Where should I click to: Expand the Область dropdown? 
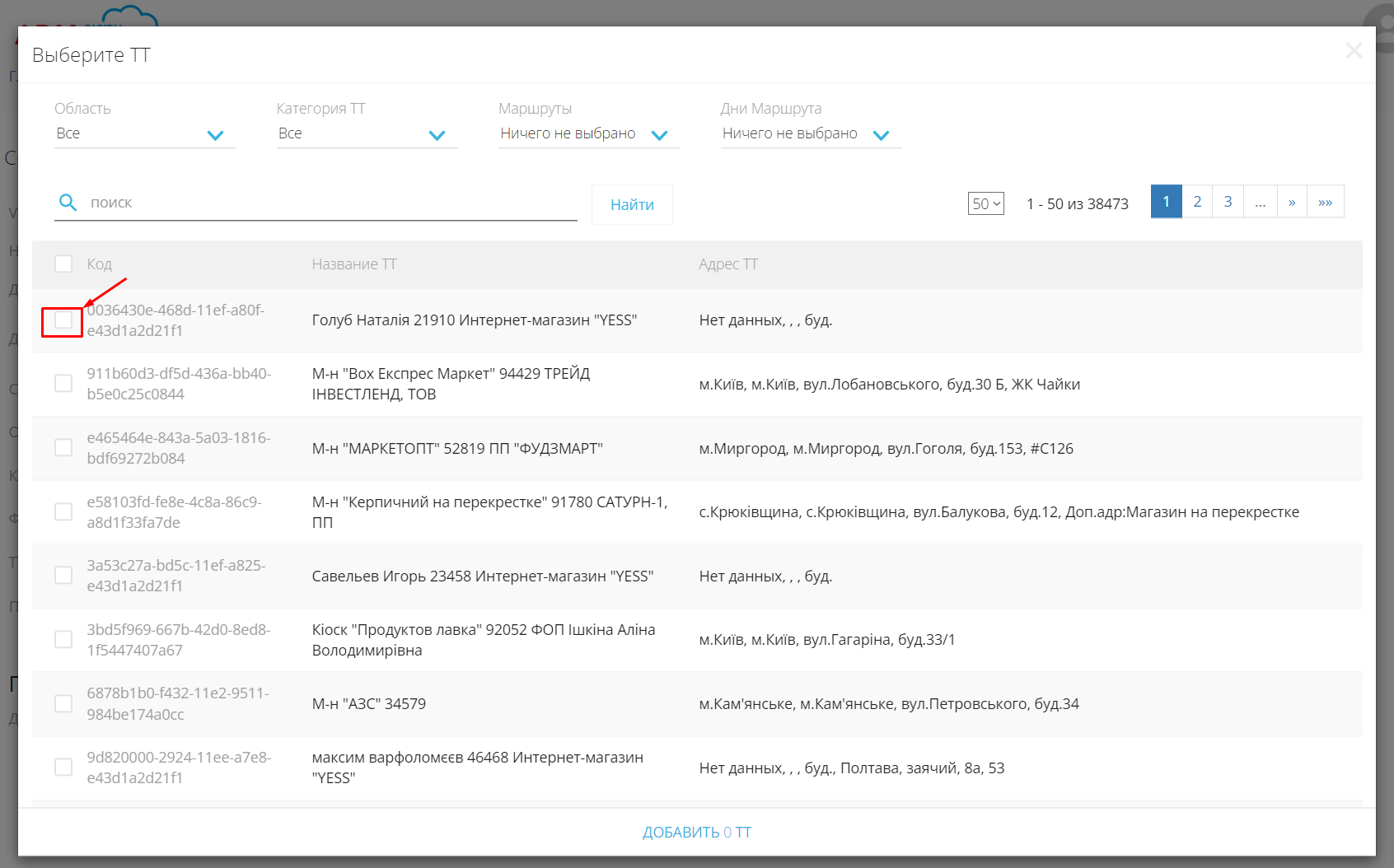[x=145, y=134]
